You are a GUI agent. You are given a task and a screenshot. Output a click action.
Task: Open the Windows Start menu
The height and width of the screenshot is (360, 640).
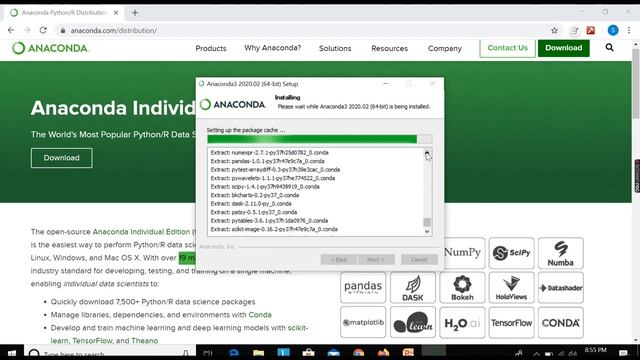(x=11, y=353)
